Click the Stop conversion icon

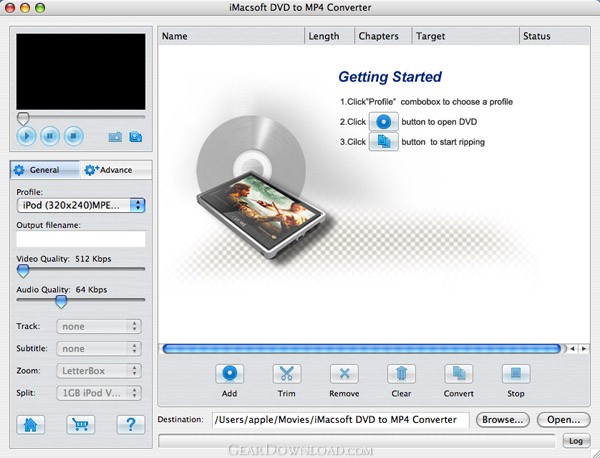tap(516, 373)
